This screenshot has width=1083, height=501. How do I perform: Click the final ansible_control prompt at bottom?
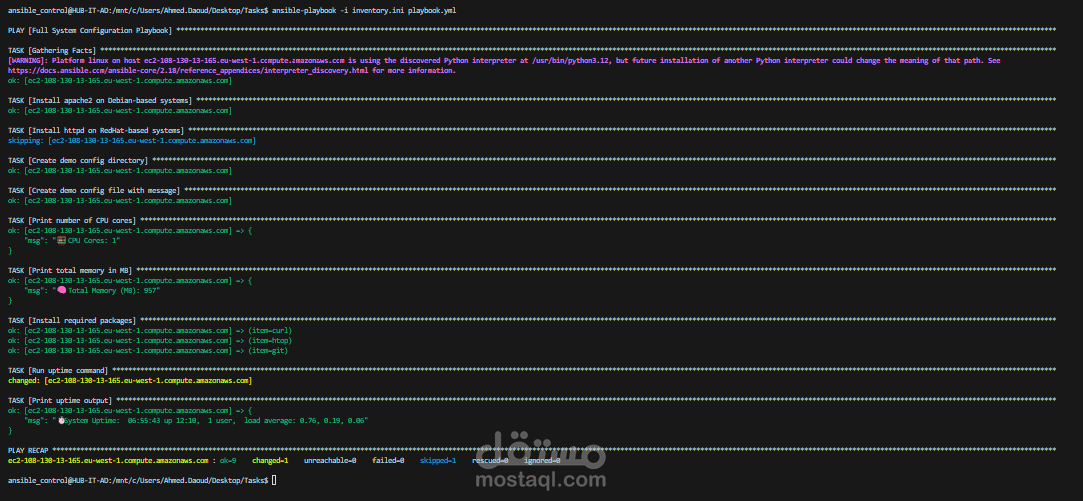pos(138,480)
